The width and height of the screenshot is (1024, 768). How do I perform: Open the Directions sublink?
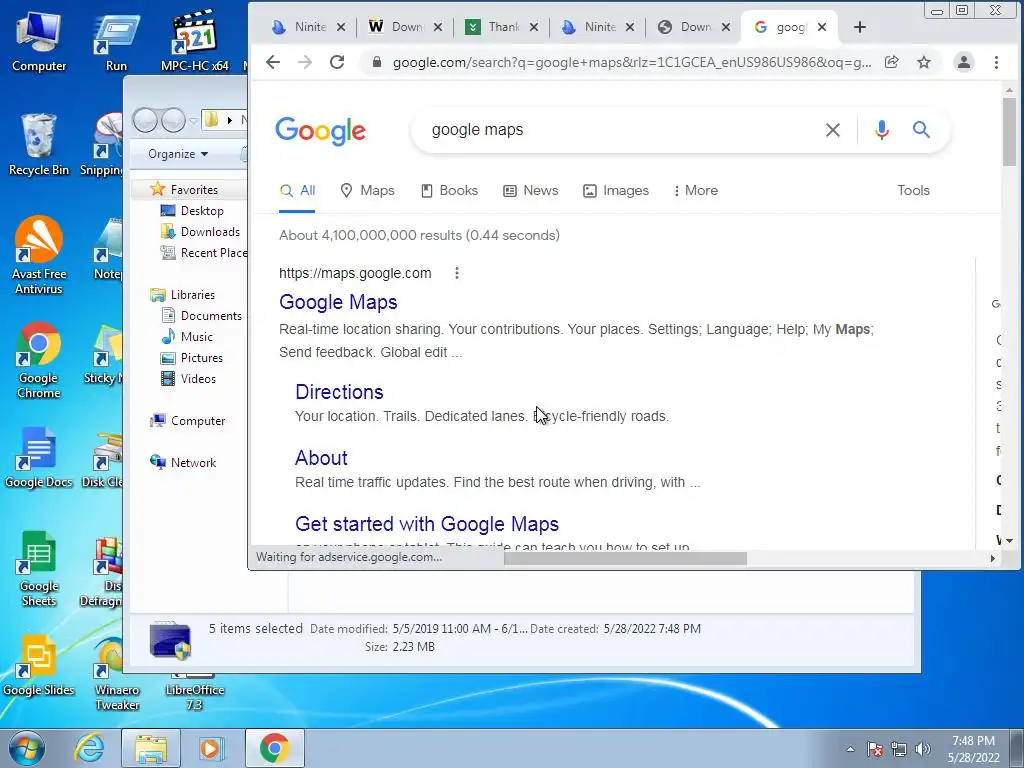(x=339, y=392)
